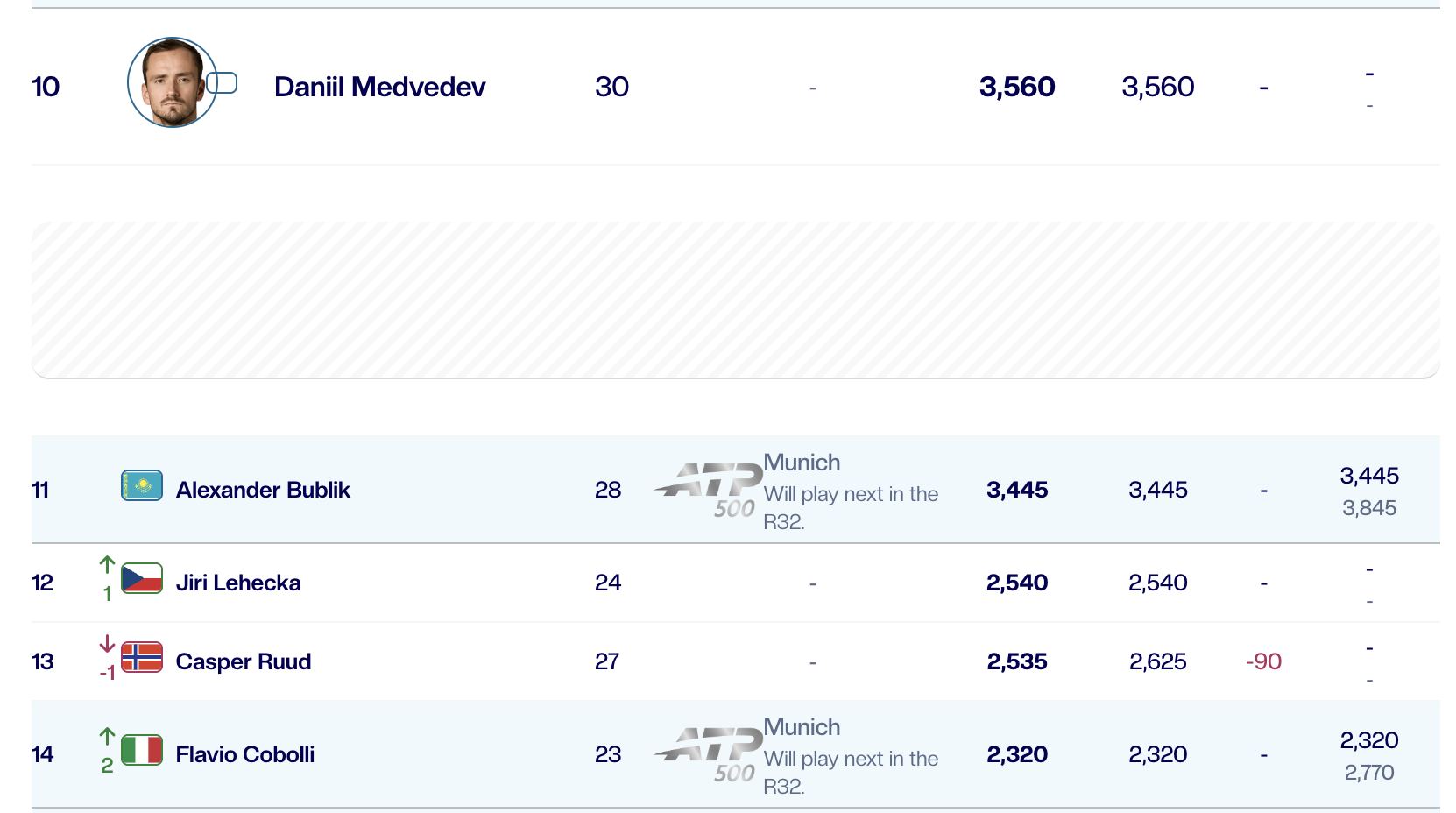The image size is (1456, 813).
Task: Open Flavio Cobolli's player page
Action: (245, 754)
